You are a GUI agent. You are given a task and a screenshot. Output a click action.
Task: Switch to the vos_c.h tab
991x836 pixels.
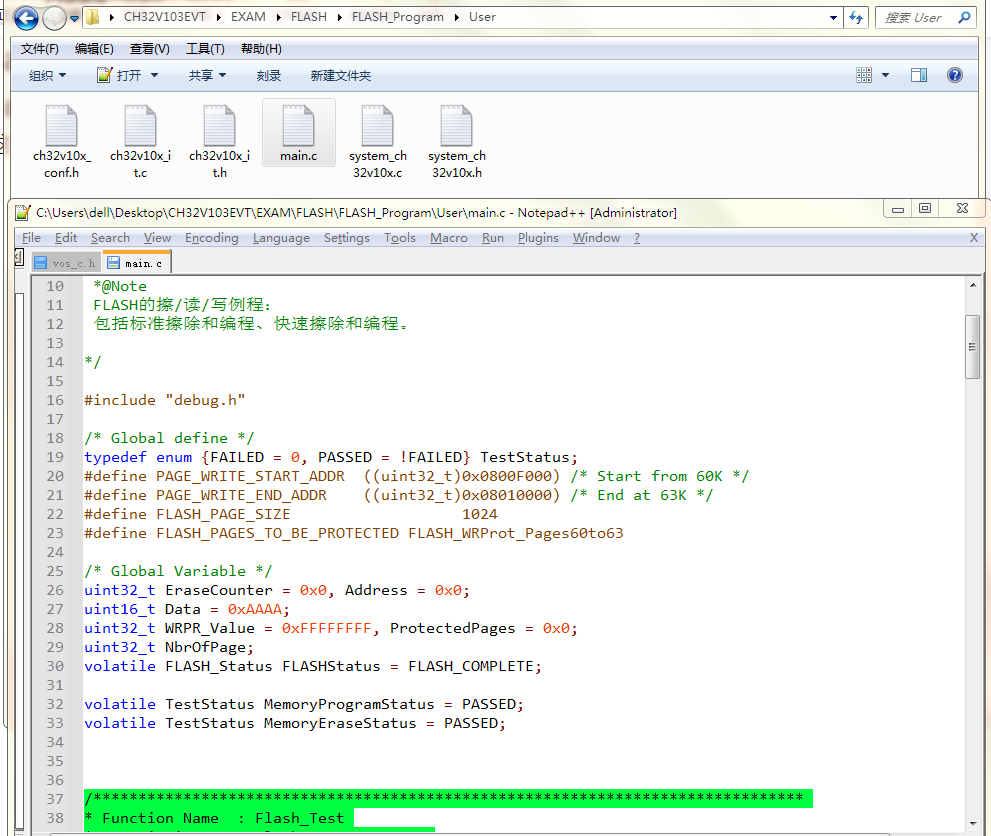click(66, 263)
